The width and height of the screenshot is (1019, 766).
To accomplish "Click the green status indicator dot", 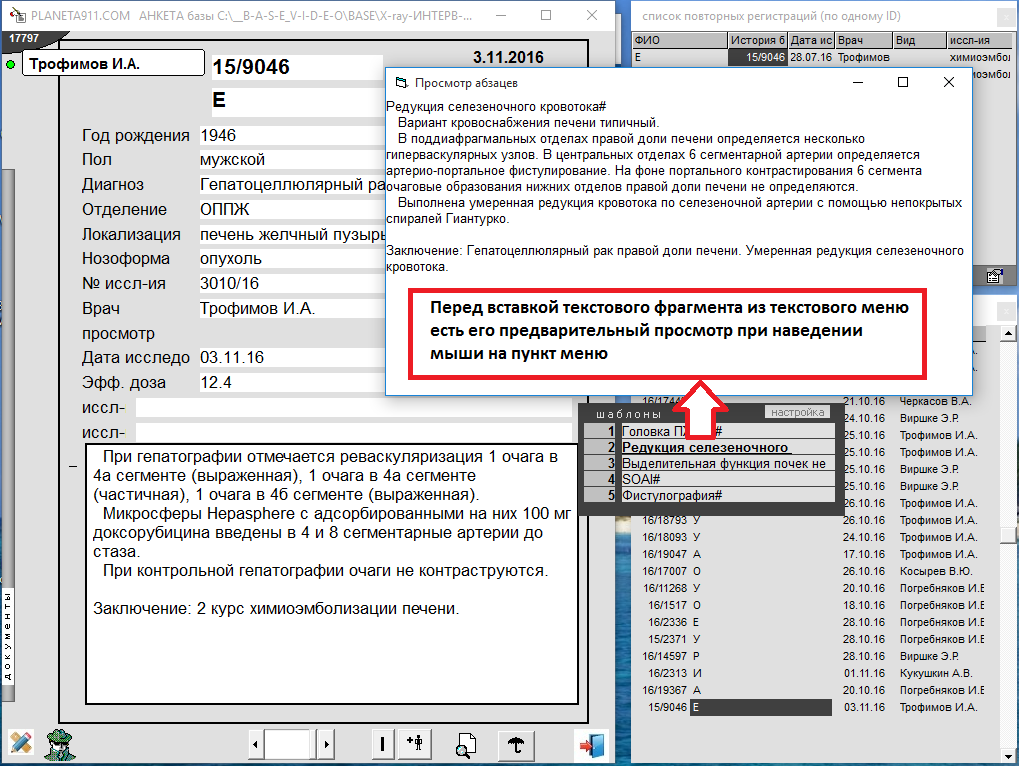I will tap(11, 64).
